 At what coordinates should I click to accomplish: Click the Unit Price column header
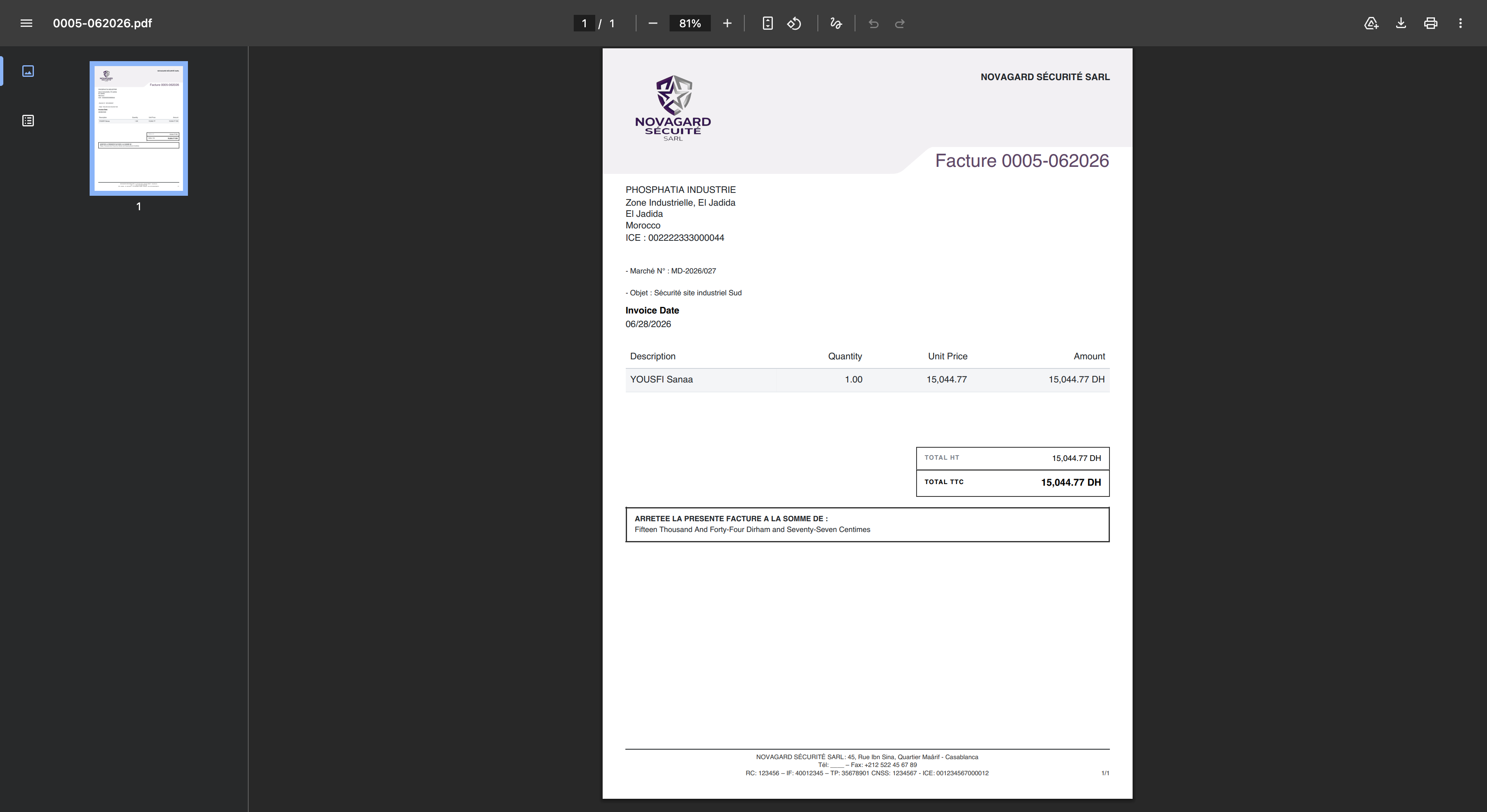948,356
